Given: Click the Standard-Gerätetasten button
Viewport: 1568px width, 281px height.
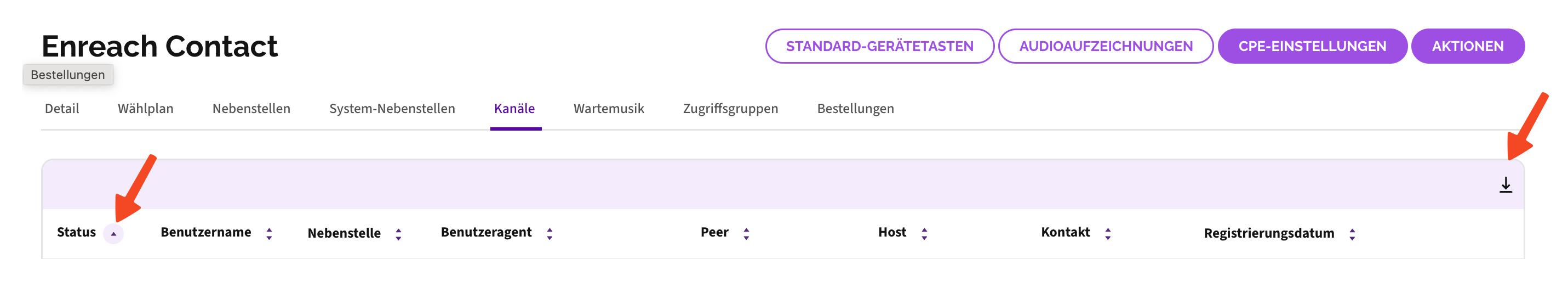Looking at the screenshot, I should [x=879, y=46].
